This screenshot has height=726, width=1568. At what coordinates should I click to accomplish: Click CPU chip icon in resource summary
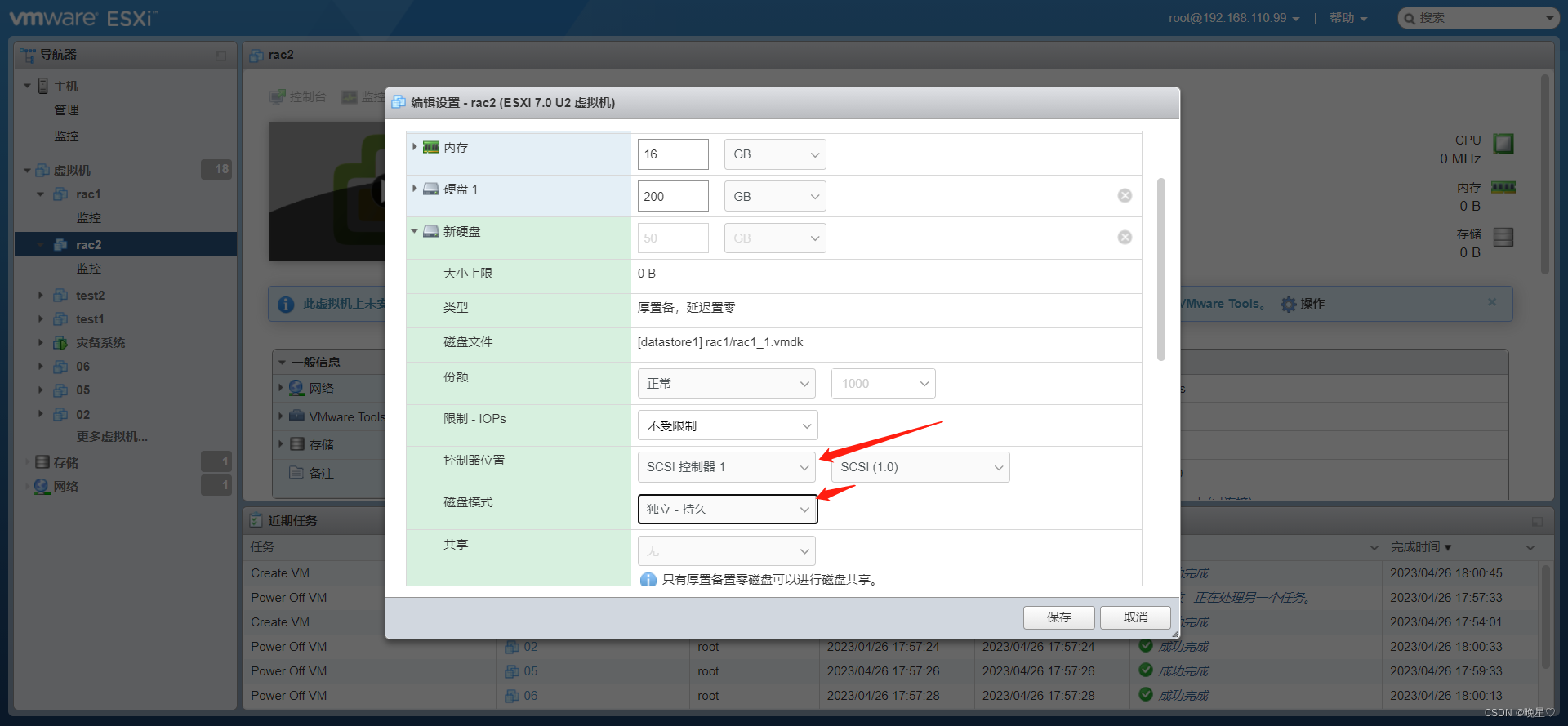coord(1503,144)
